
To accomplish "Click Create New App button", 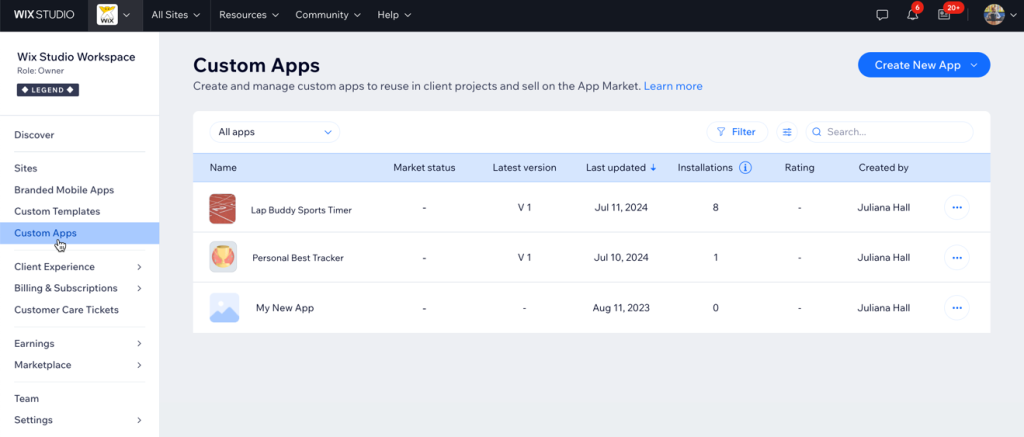I will click(x=924, y=65).
